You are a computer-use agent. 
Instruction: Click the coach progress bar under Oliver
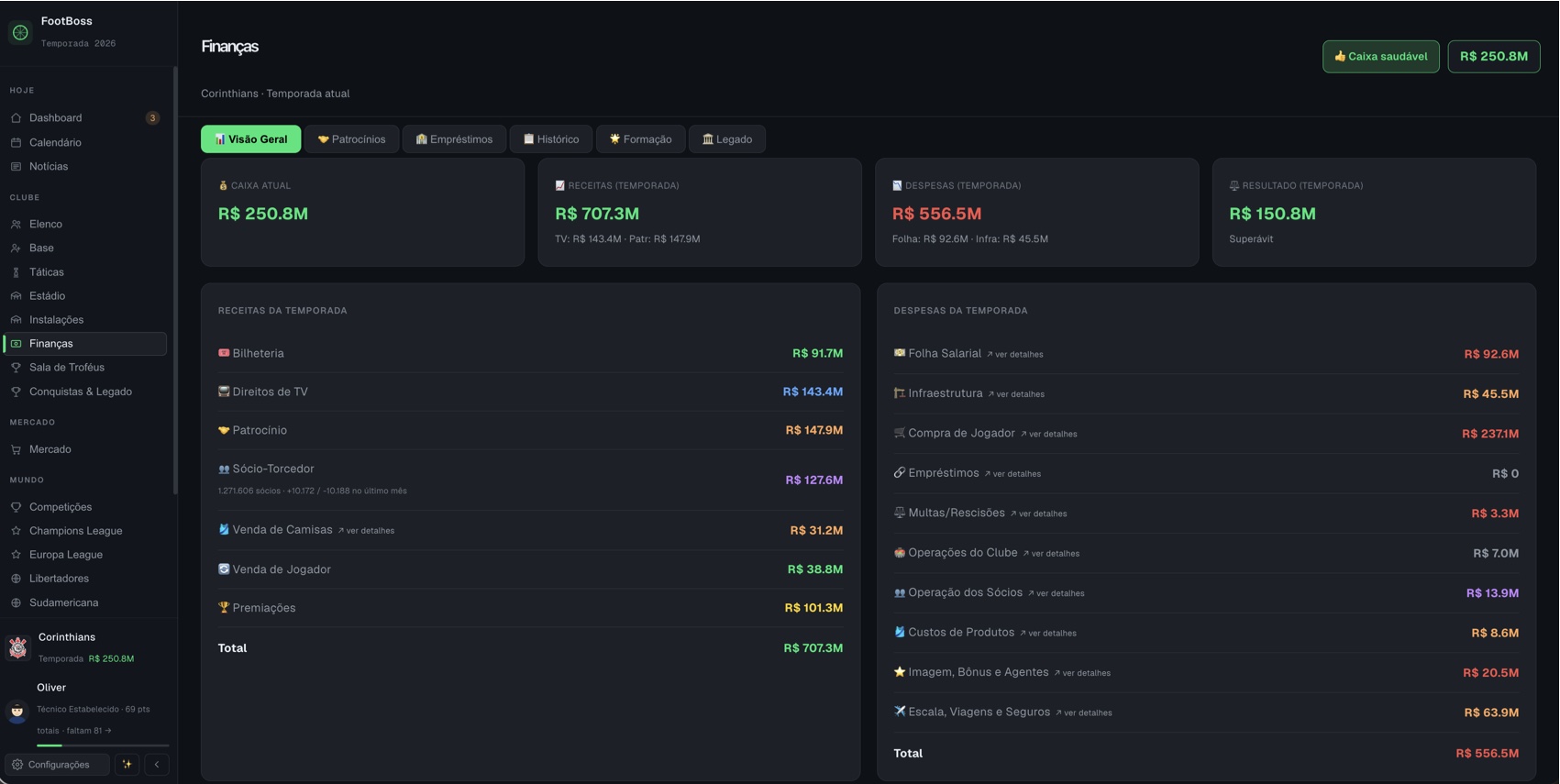[103, 745]
